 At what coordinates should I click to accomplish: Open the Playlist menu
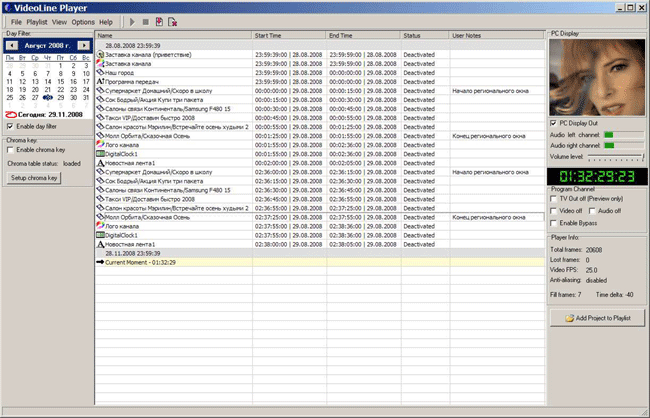[37, 22]
